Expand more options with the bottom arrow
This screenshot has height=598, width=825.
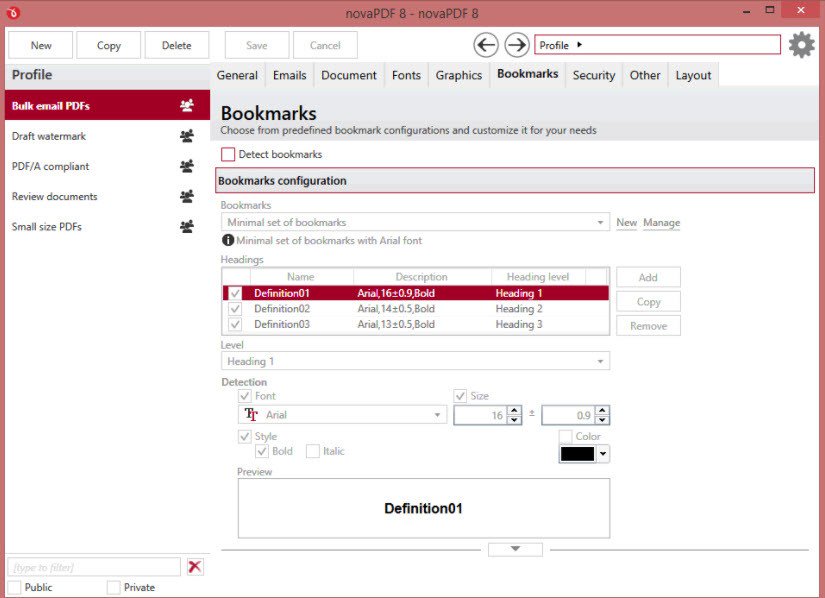515,549
